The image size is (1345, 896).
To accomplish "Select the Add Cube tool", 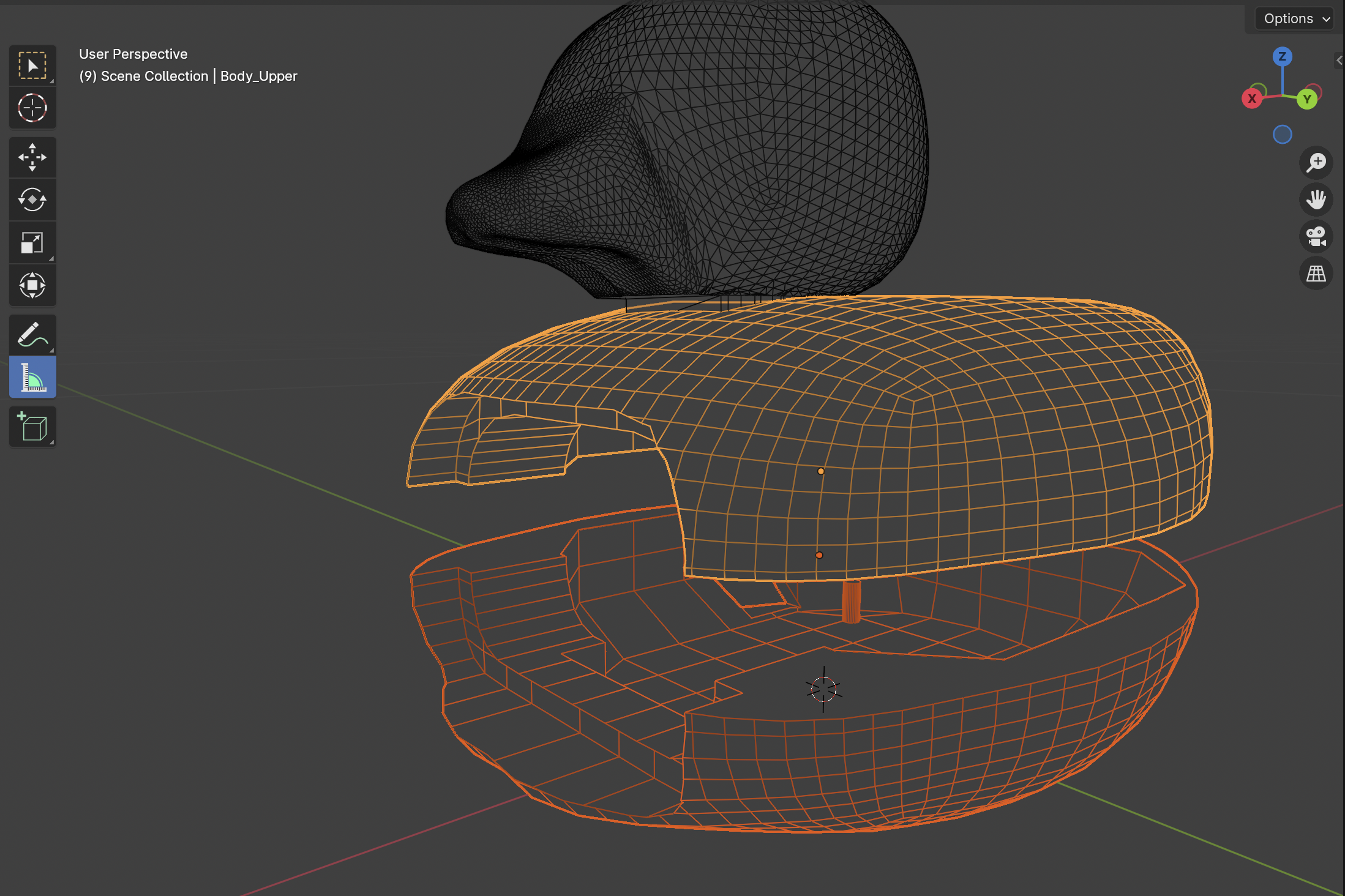I will (32, 427).
